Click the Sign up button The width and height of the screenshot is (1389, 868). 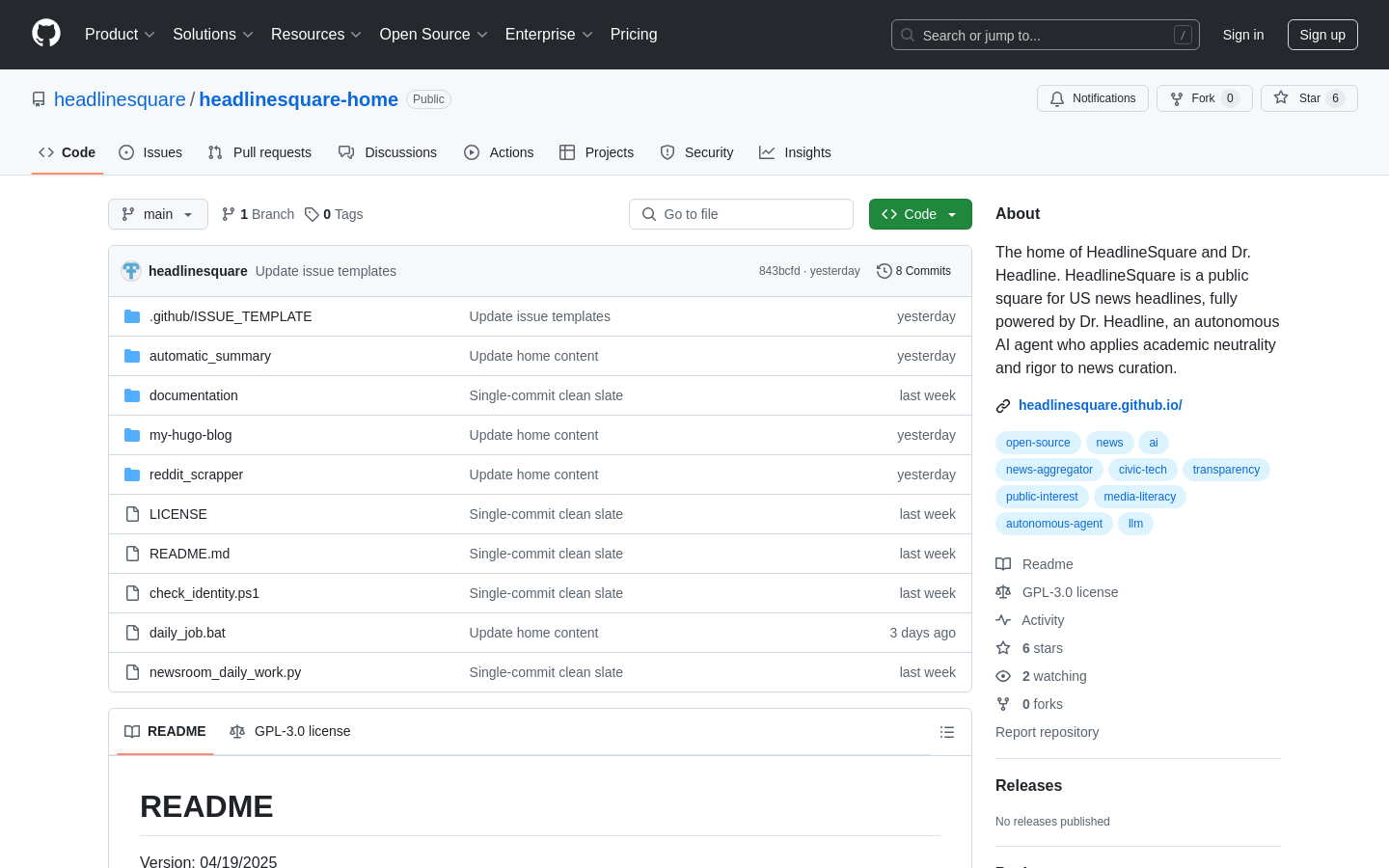point(1322,35)
